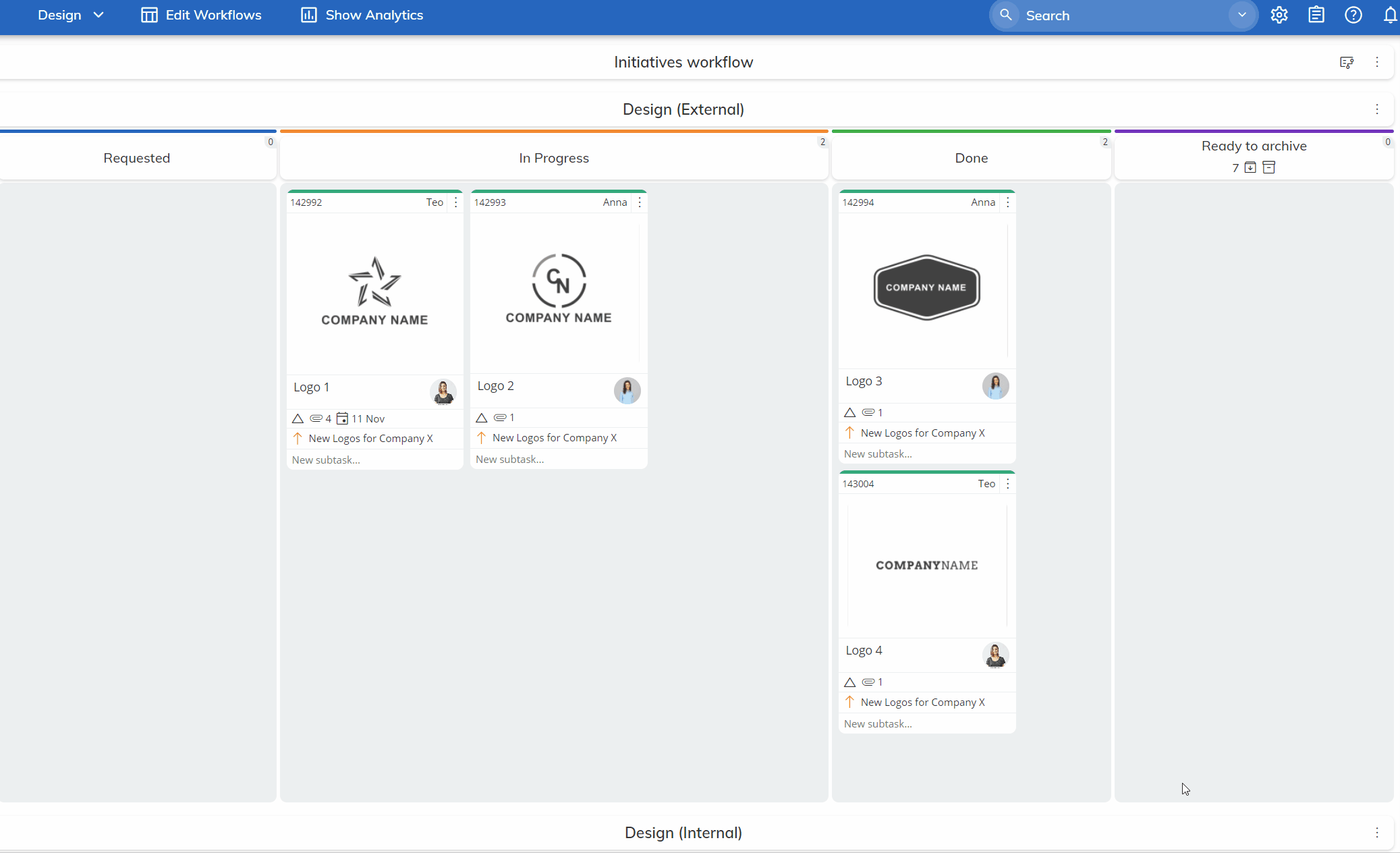Open the Design (Internal) swimlane options menu
The image size is (1400, 853).
[x=1377, y=832]
